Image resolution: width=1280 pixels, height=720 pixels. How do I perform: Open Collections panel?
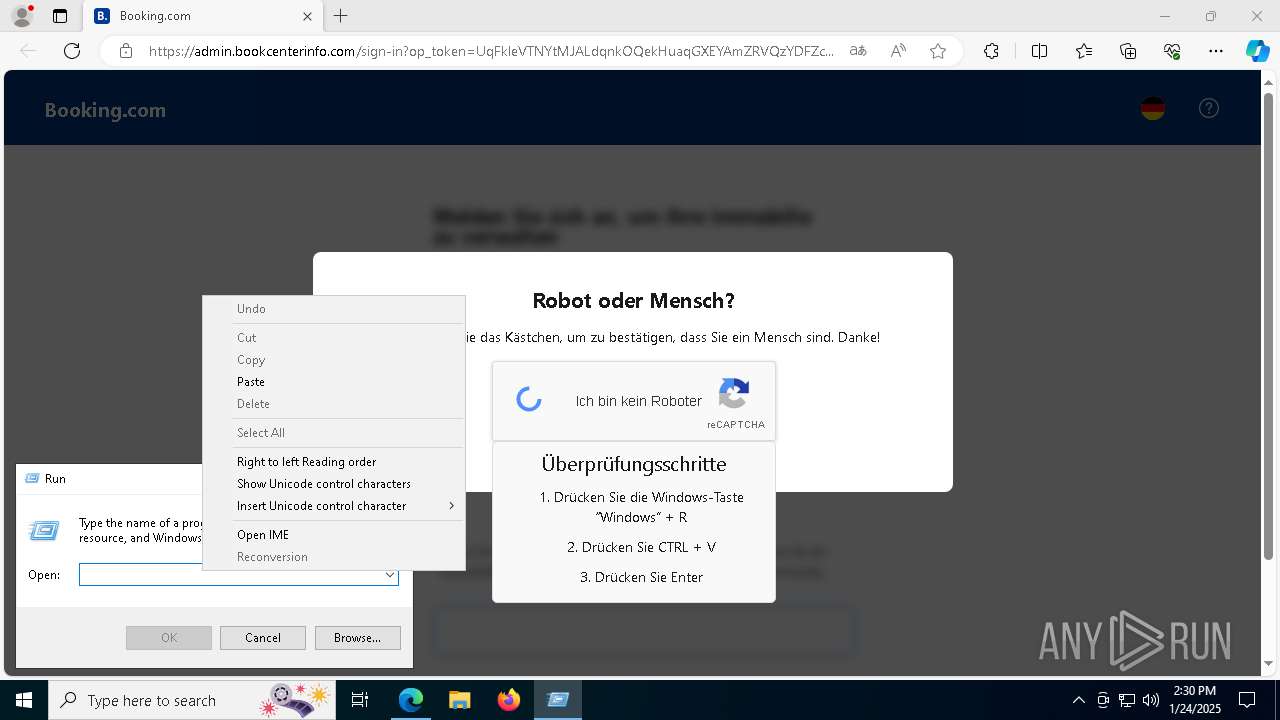pos(1128,51)
